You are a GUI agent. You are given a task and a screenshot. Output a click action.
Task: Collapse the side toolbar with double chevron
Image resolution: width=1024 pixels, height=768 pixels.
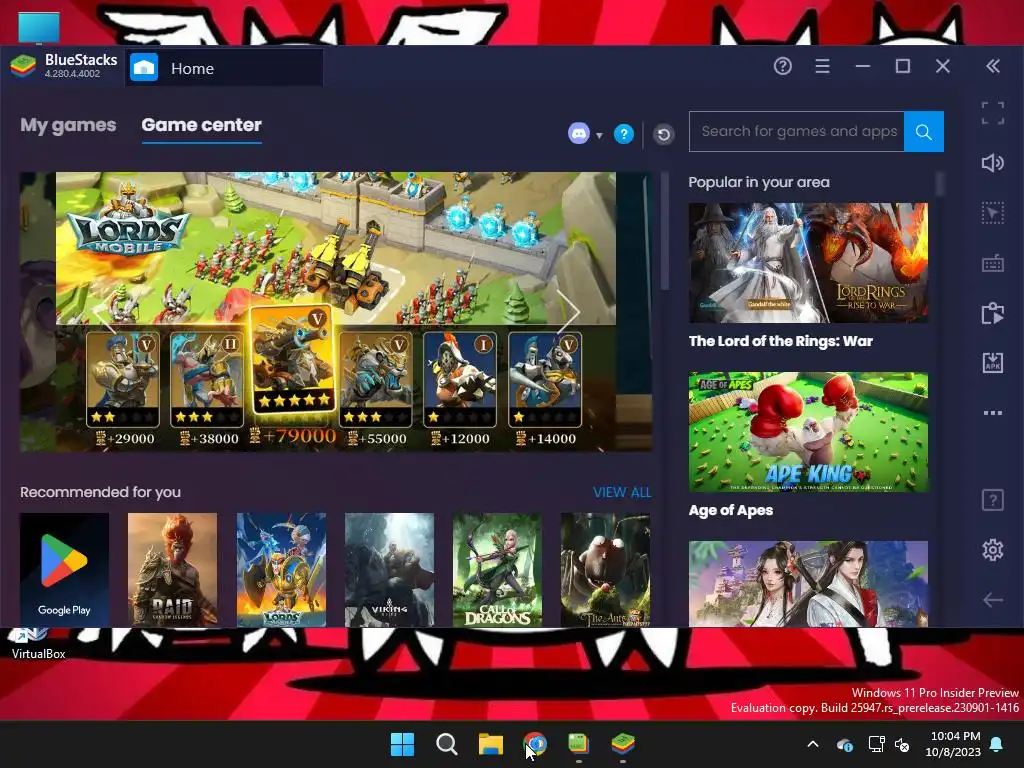pos(993,66)
